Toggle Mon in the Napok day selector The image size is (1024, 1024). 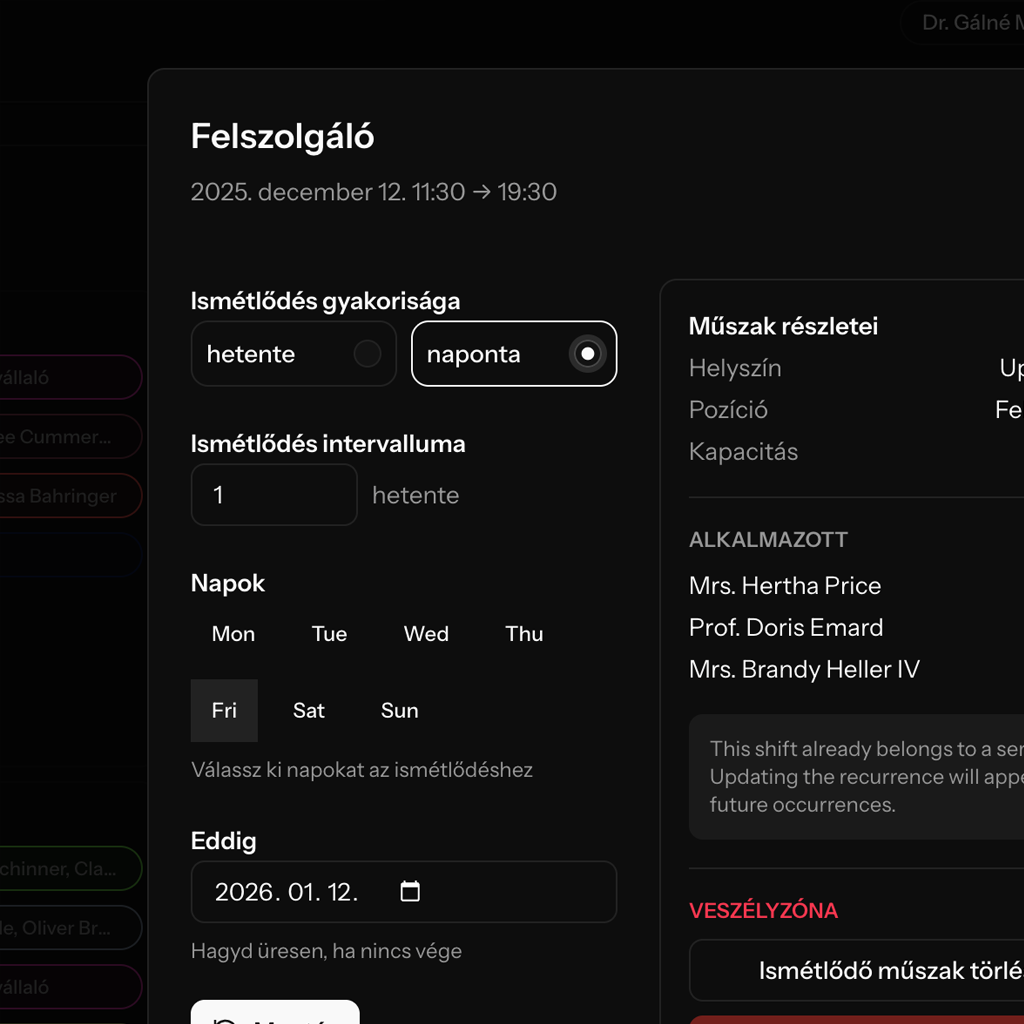click(x=233, y=634)
